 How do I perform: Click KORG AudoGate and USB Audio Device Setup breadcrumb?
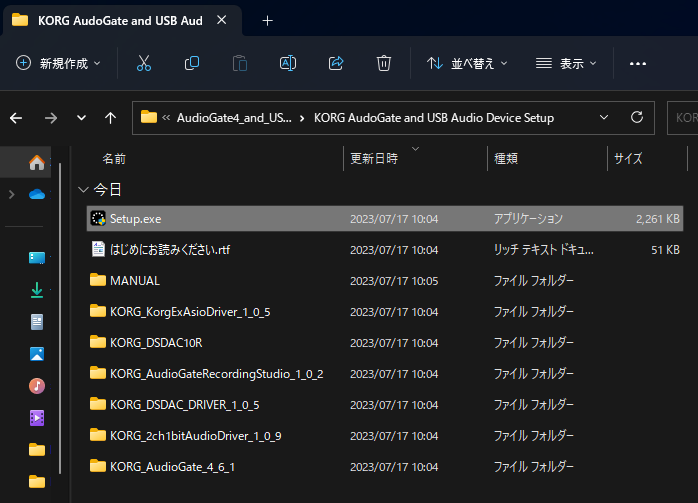[x=434, y=118]
